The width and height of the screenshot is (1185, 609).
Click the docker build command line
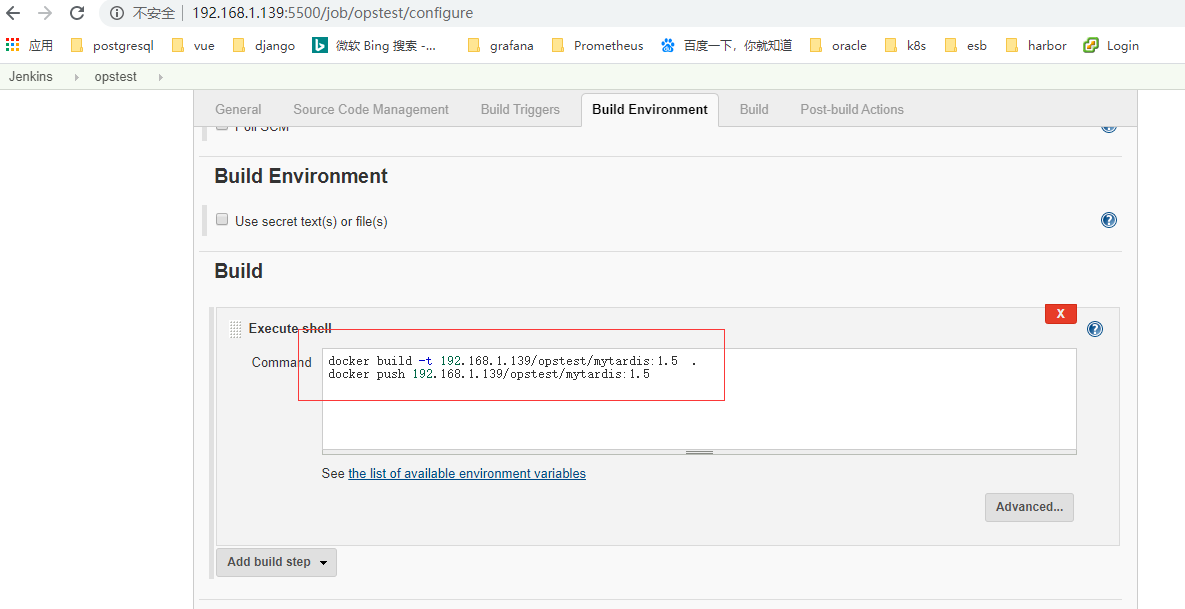click(x=512, y=361)
